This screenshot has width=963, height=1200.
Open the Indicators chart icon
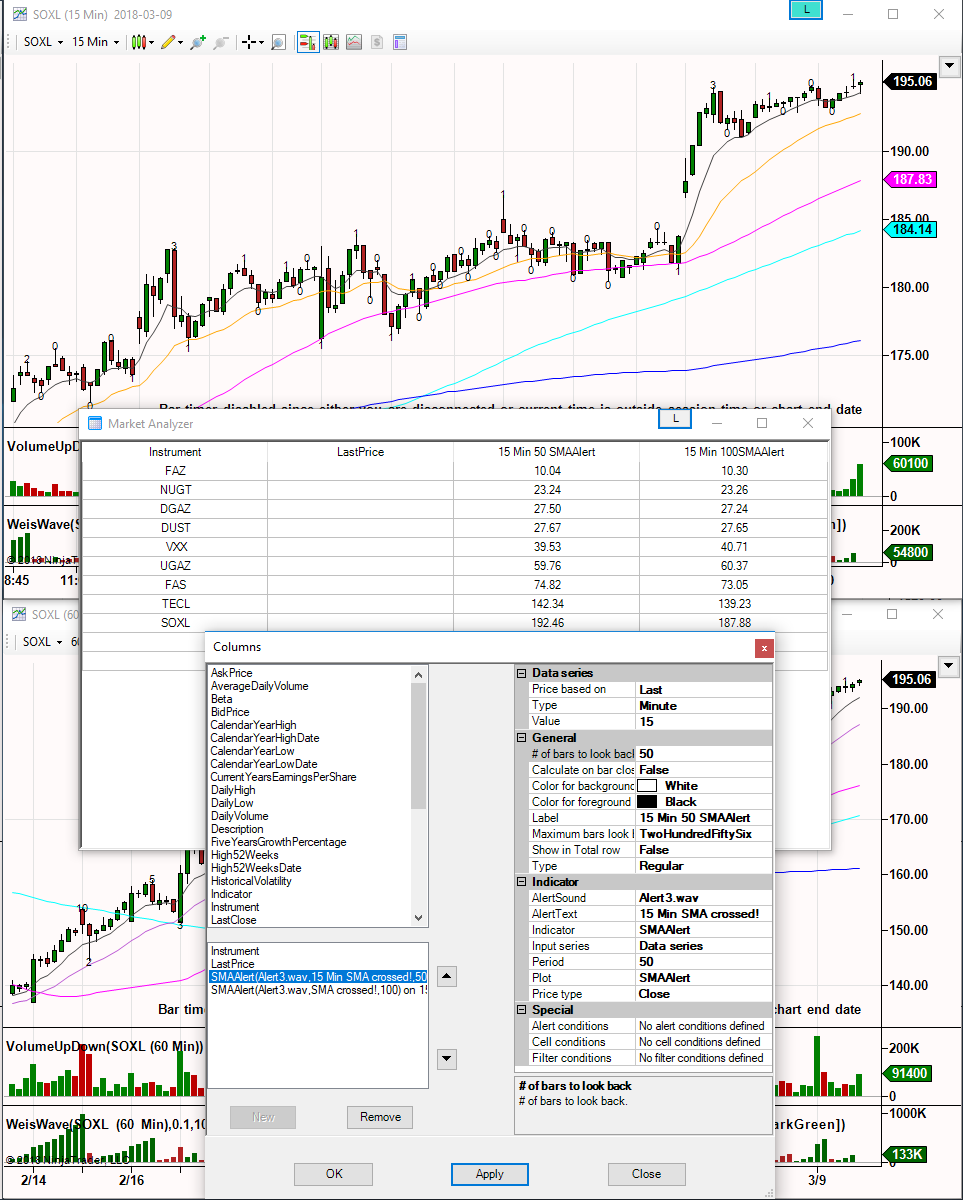(x=354, y=42)
